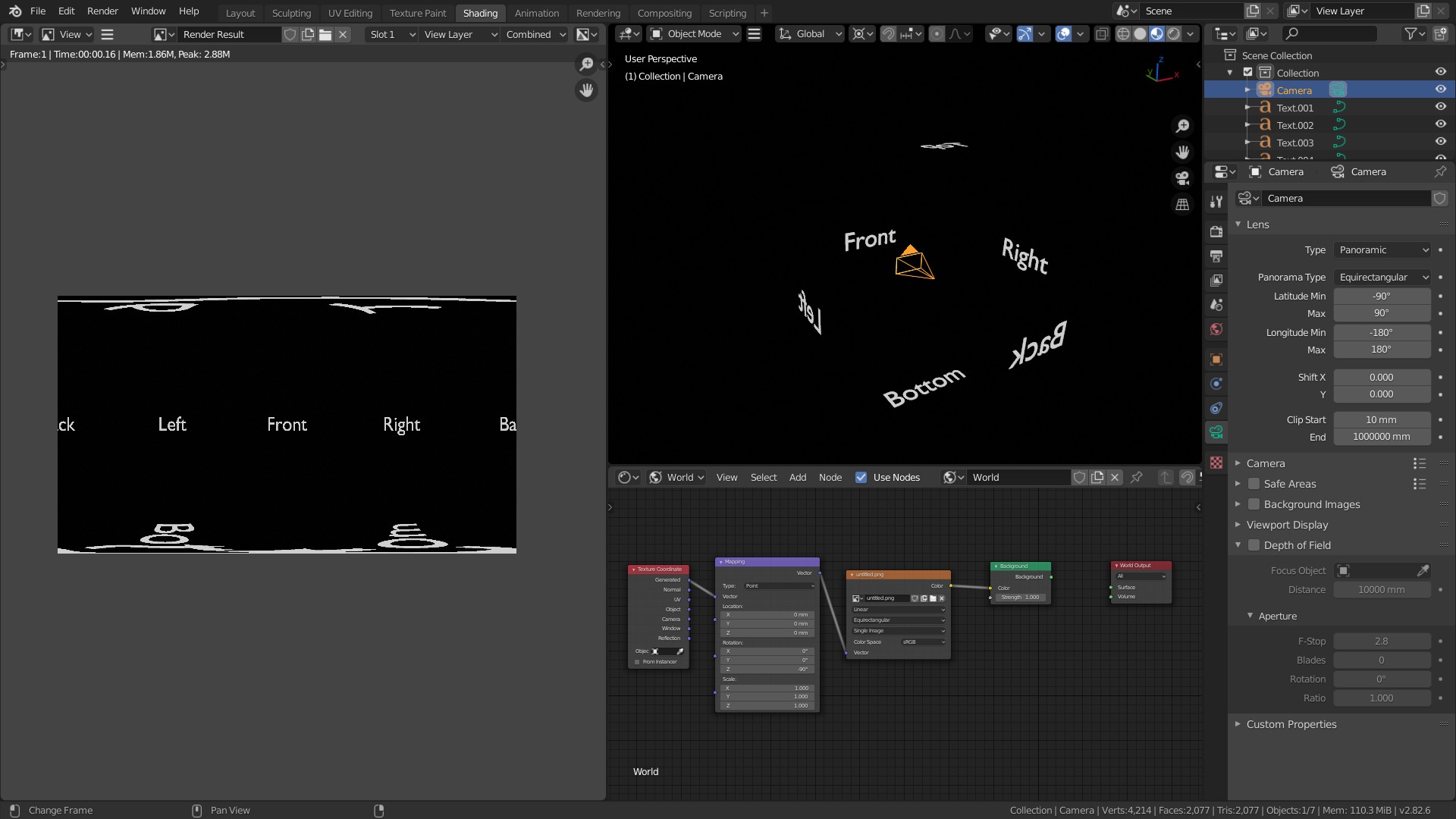Image resolution: width=1456 pixels, height=819 pixels.
Task: Toggle X-ray mode in the viewport
Action: (x=1101, y=34)
